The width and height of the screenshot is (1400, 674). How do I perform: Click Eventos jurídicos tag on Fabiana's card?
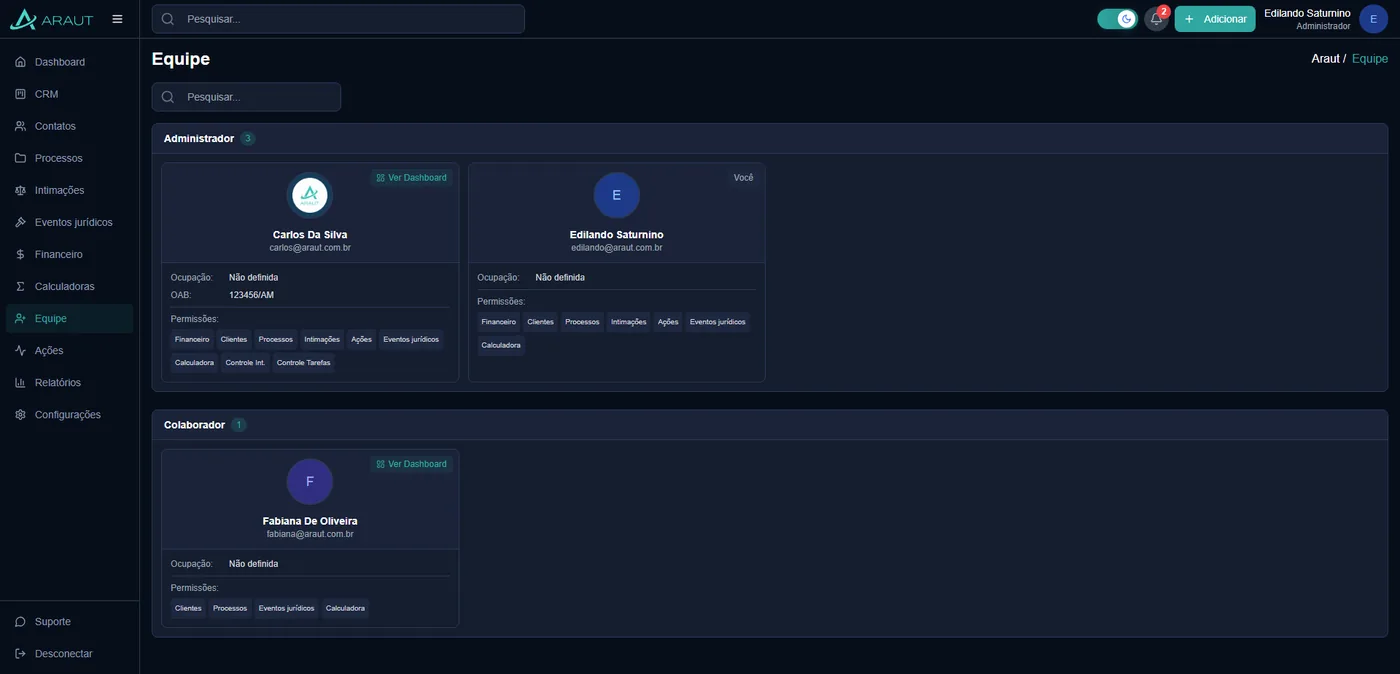coord(286,608)
